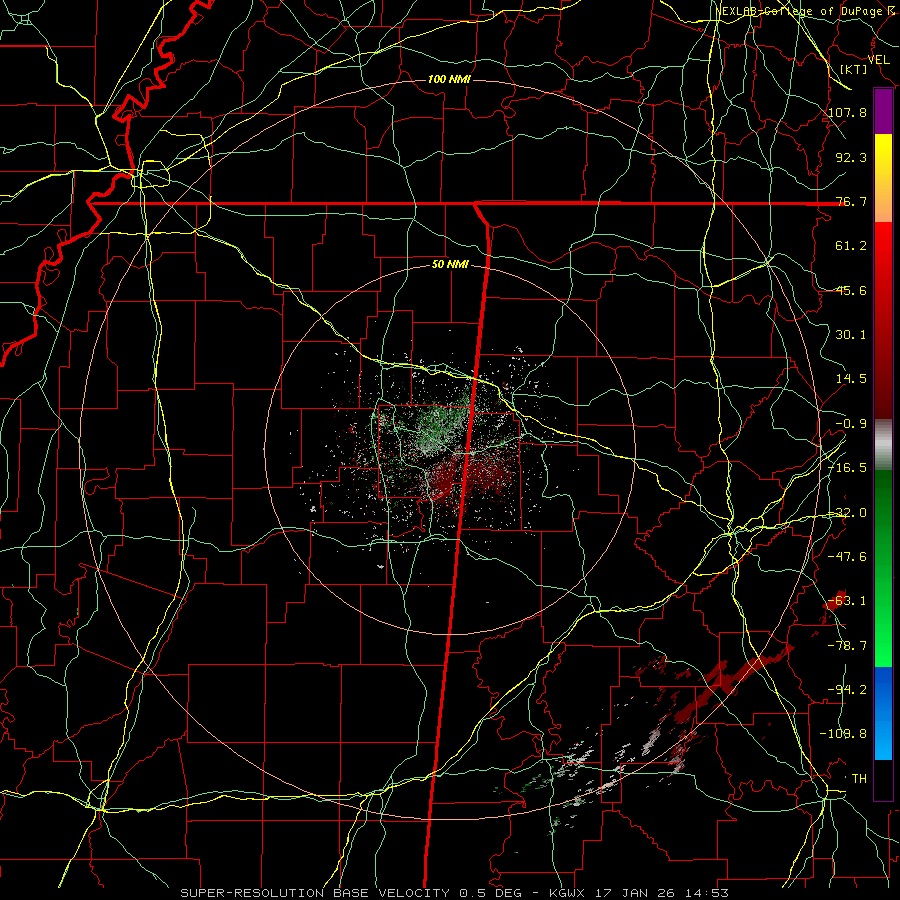Click the yellow-orange segment of the color bar

point(883,178)
